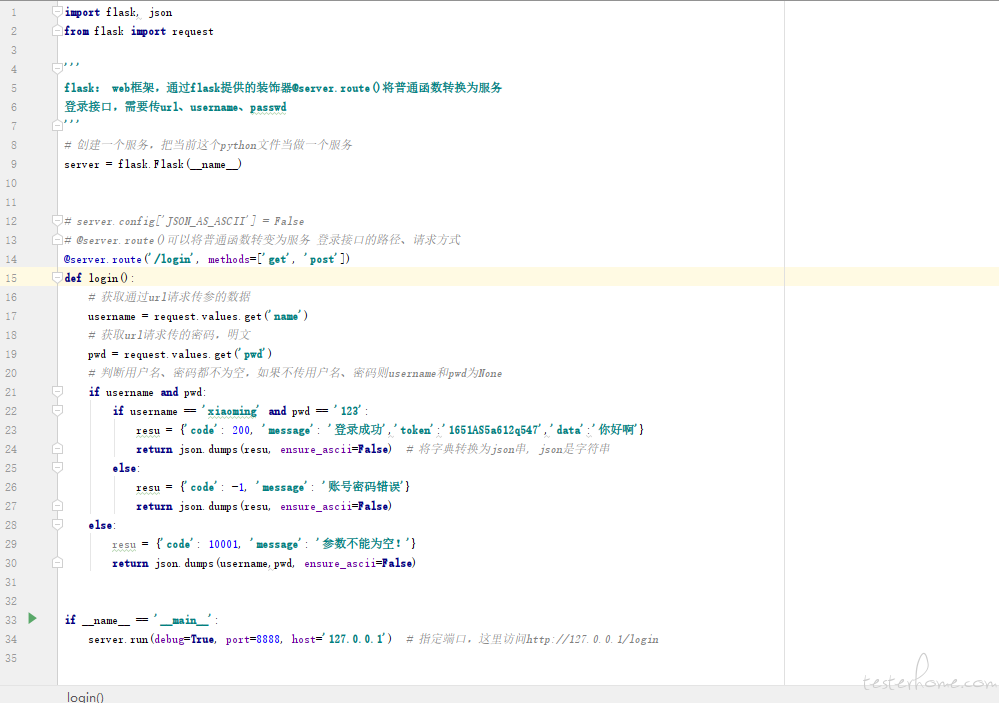Click fold end marker at line 24 return
The image size is (999, 703).
coord(57,449)
